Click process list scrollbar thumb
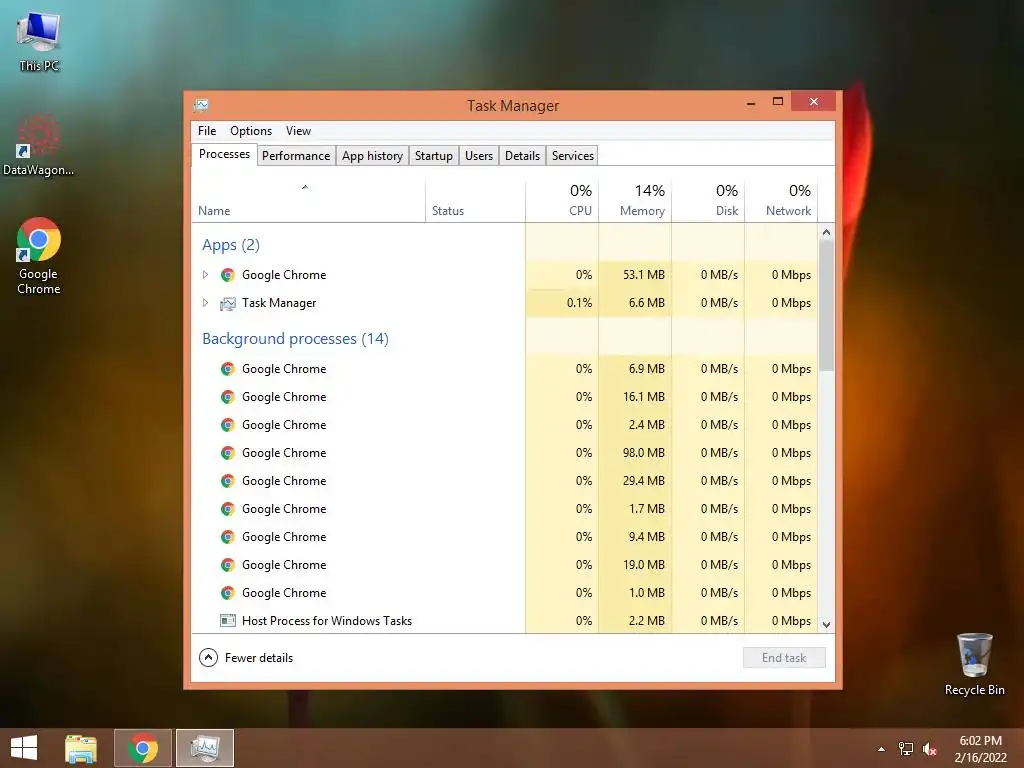The image size is (1024, 768). click(826, 306)
